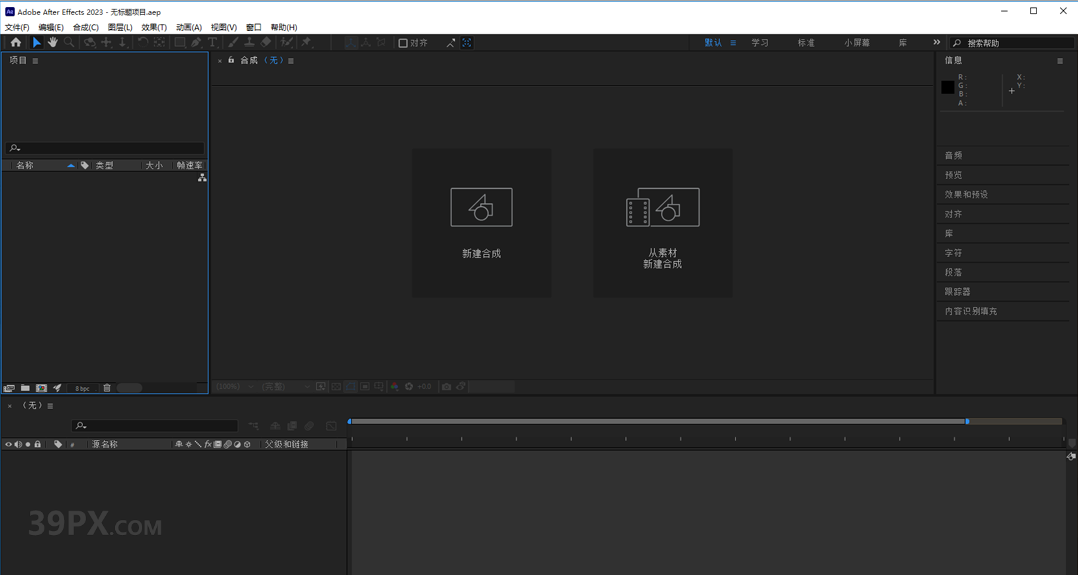Click the flowchart icon in project panel

click(x=202, y=177)
